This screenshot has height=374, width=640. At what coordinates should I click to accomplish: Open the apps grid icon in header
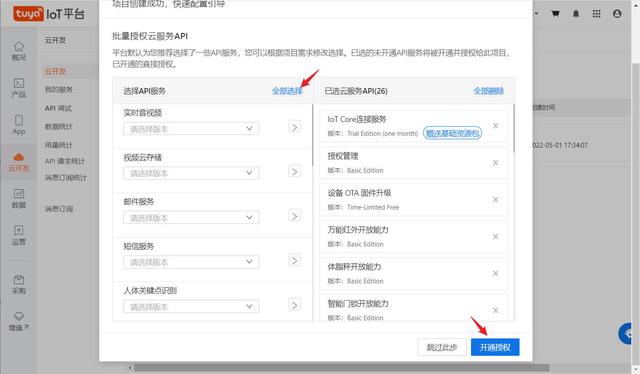596,13
